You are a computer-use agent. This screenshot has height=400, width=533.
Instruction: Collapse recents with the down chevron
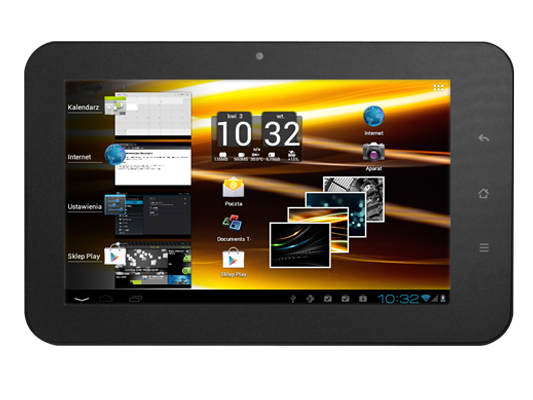82,299
